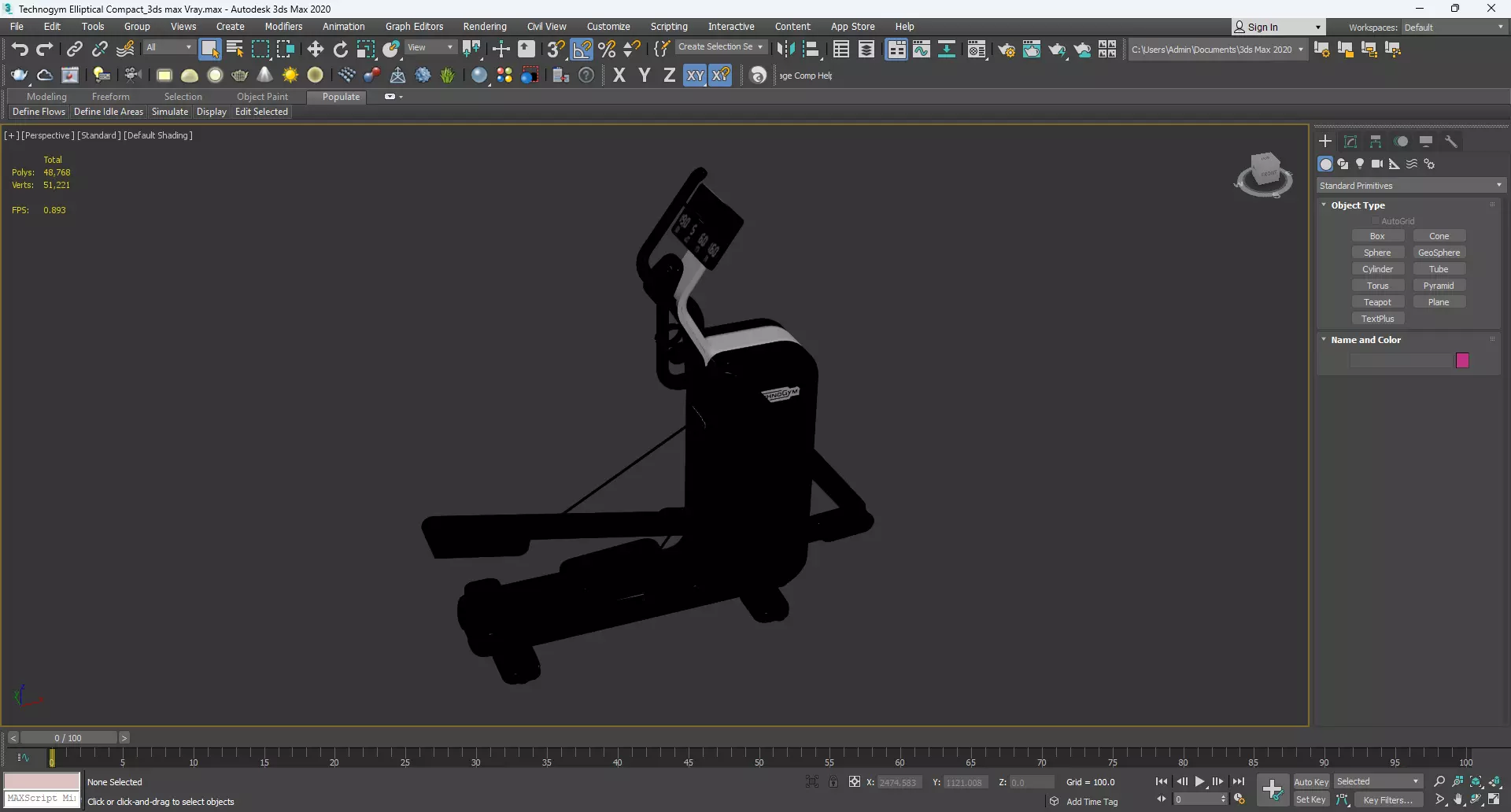Toggle Window/Crossing selection mode
1511x812 pixels.
pyautogui.click(x=286, y=50)
